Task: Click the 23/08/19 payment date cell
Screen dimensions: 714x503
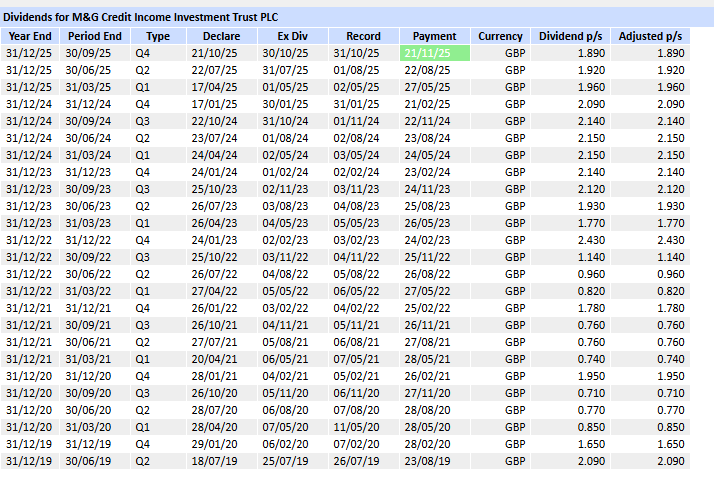Action: point(427,461)
